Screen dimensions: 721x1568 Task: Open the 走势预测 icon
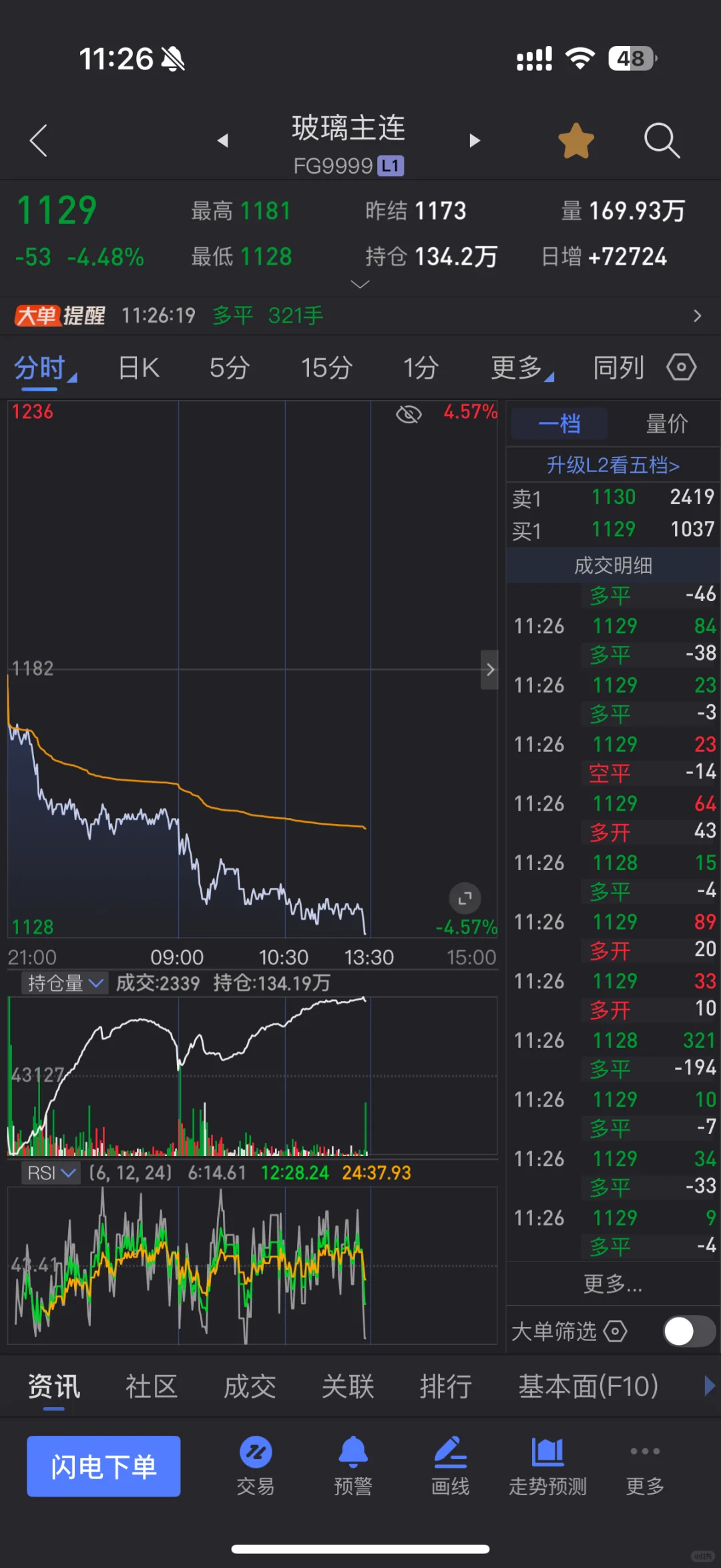click(x=548, y=1465)
